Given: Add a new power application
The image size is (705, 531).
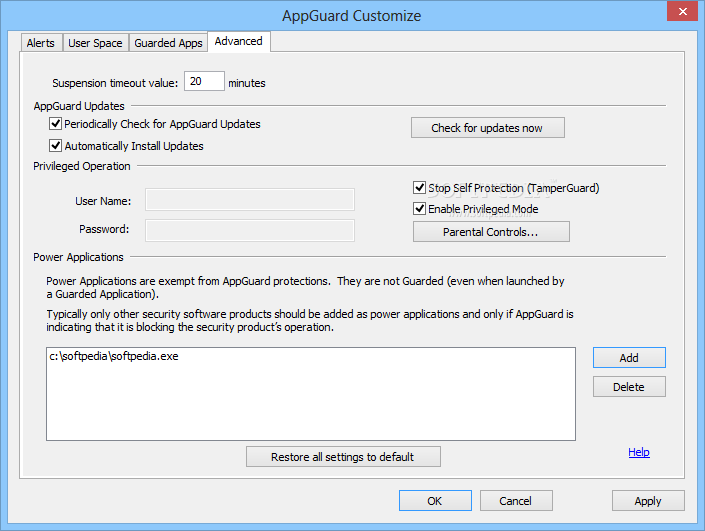Looking at the screenshot, I should point(629,358).
